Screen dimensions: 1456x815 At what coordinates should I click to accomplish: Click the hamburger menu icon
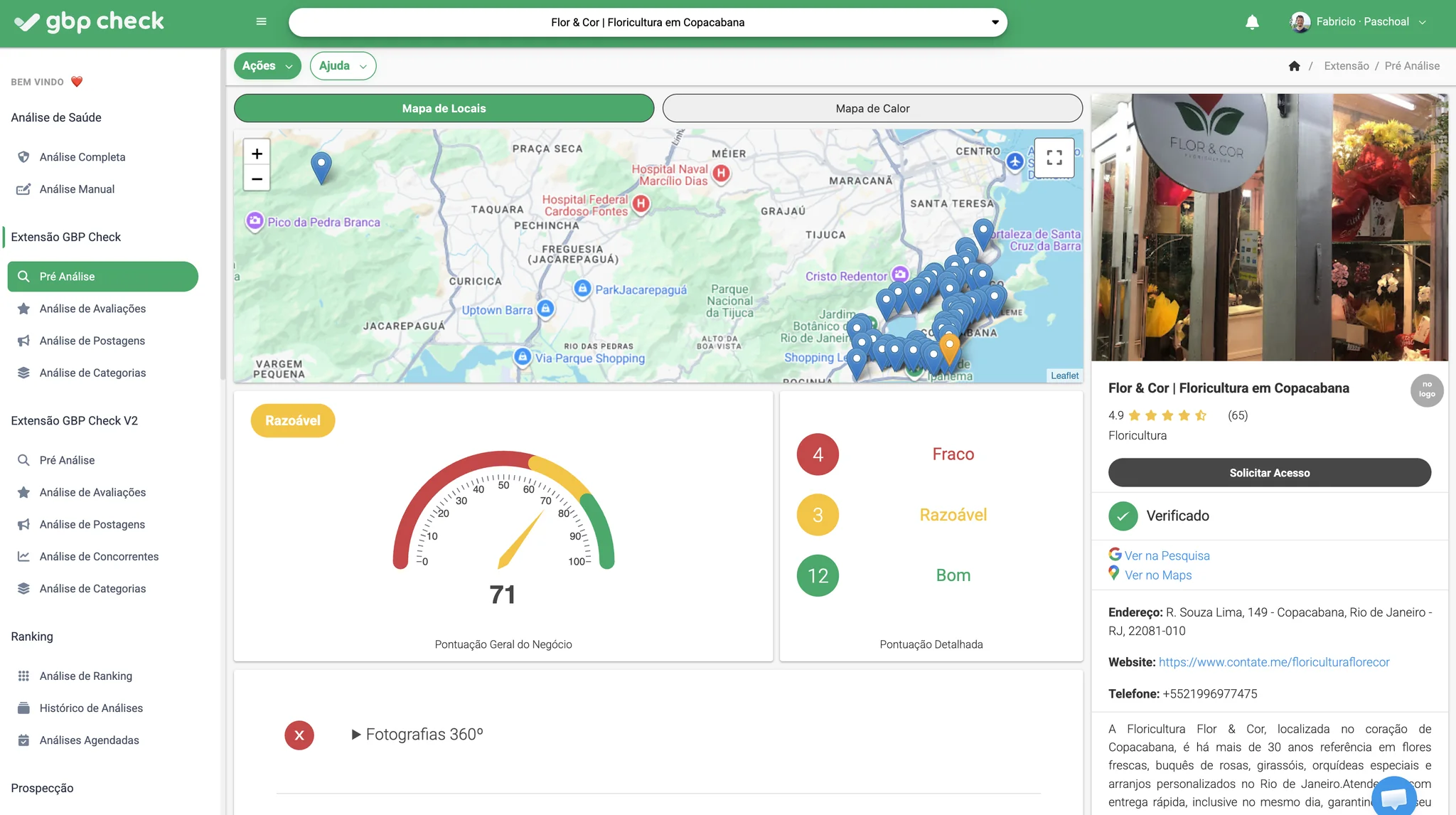point(261,22)
